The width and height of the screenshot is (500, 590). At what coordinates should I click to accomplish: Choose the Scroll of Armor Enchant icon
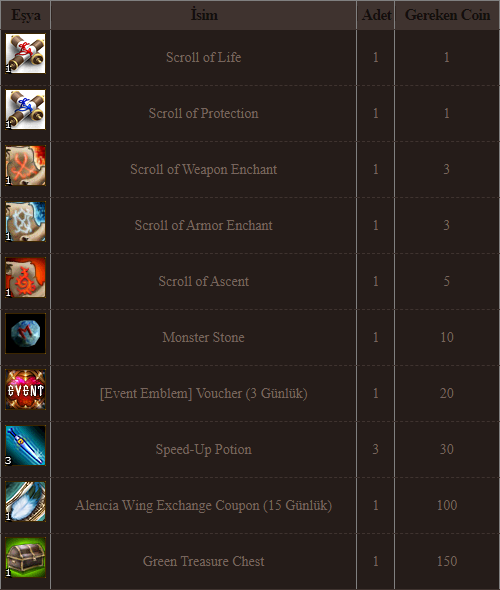tap(25, 222)
